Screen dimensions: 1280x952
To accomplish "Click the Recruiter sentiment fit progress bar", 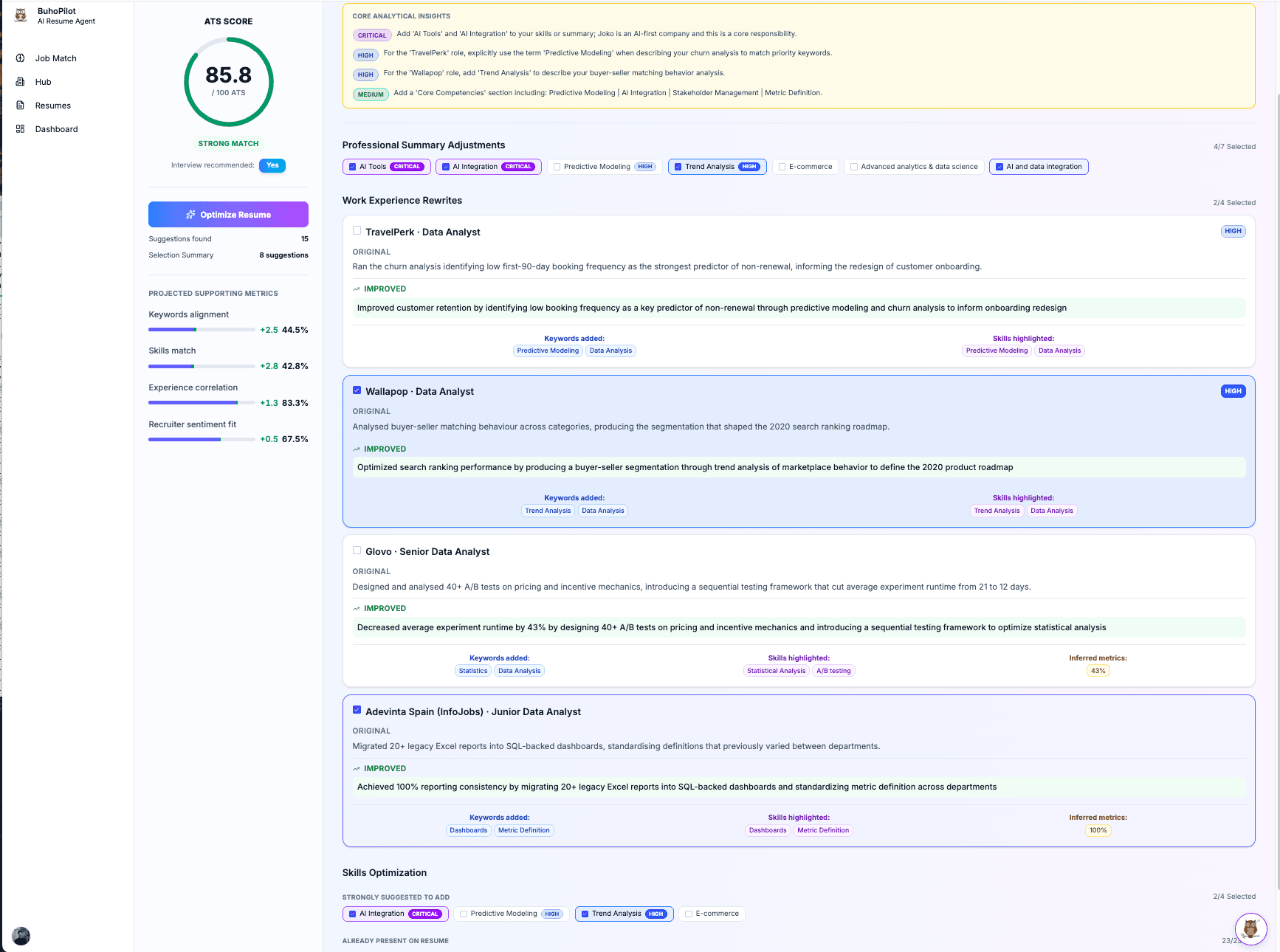I will pyautogui.click(x=202, y=439).
